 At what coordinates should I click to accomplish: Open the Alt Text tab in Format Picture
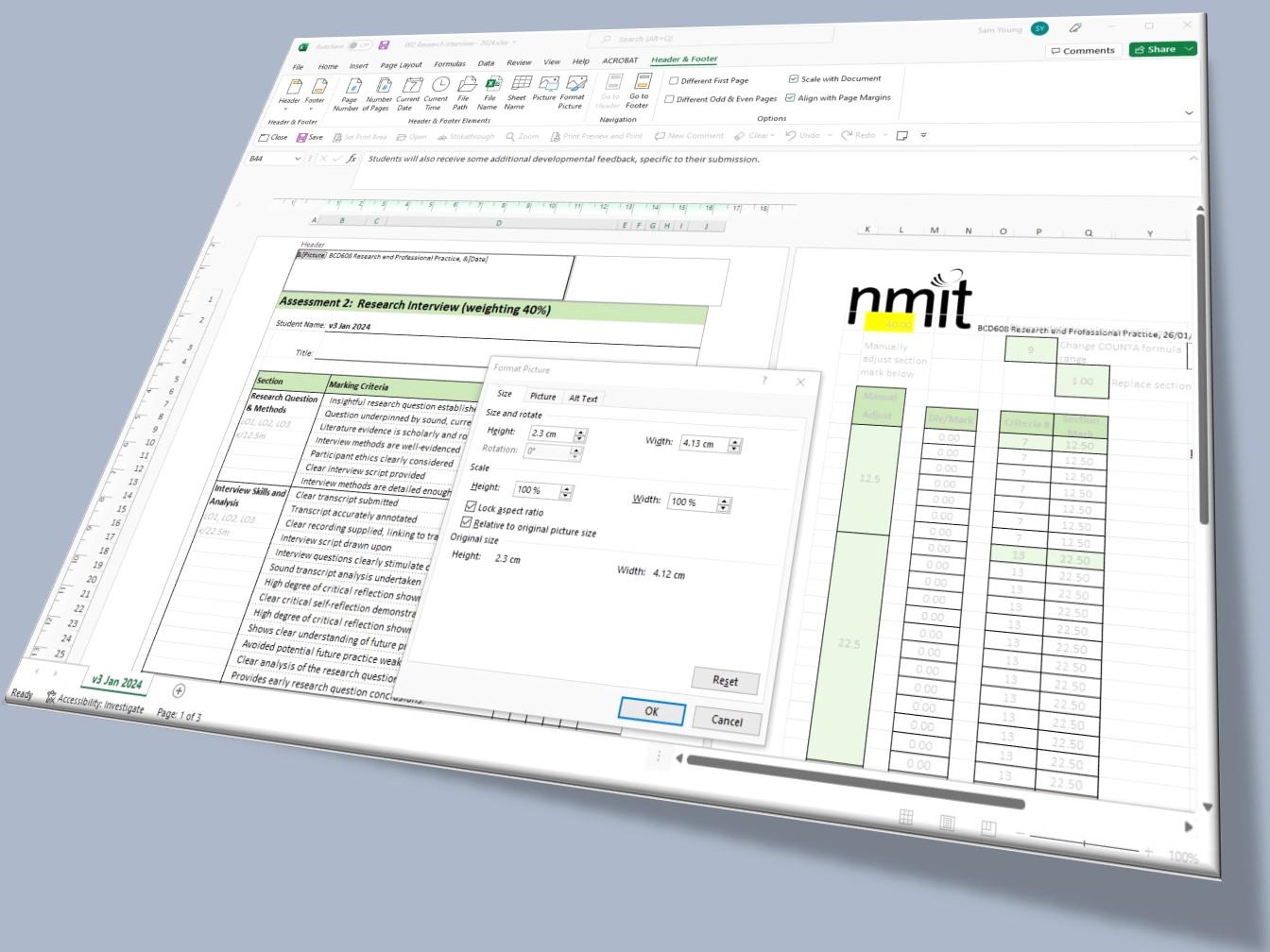(583, 399)
